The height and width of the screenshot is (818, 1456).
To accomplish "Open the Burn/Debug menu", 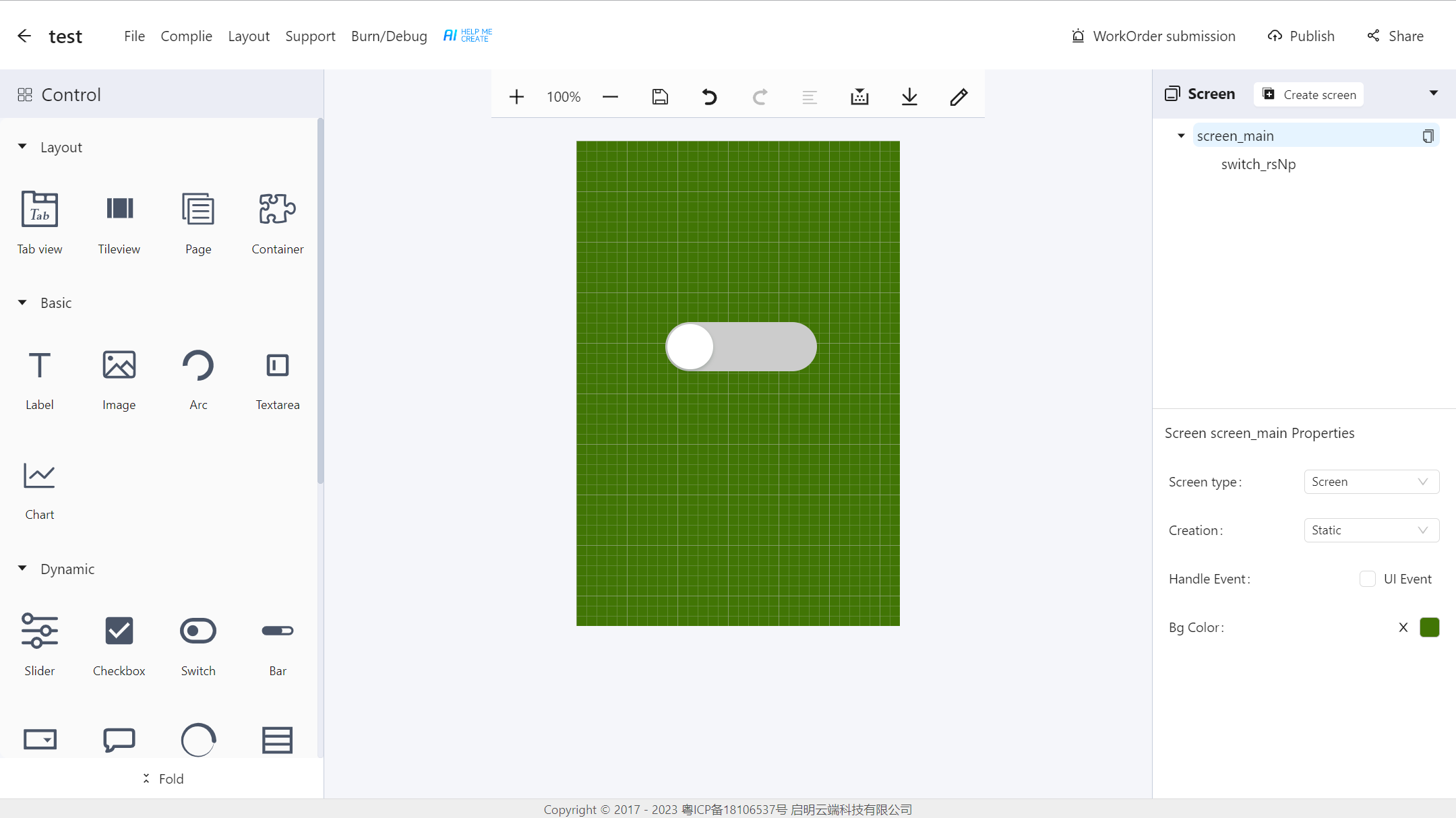I will (389, 36).
